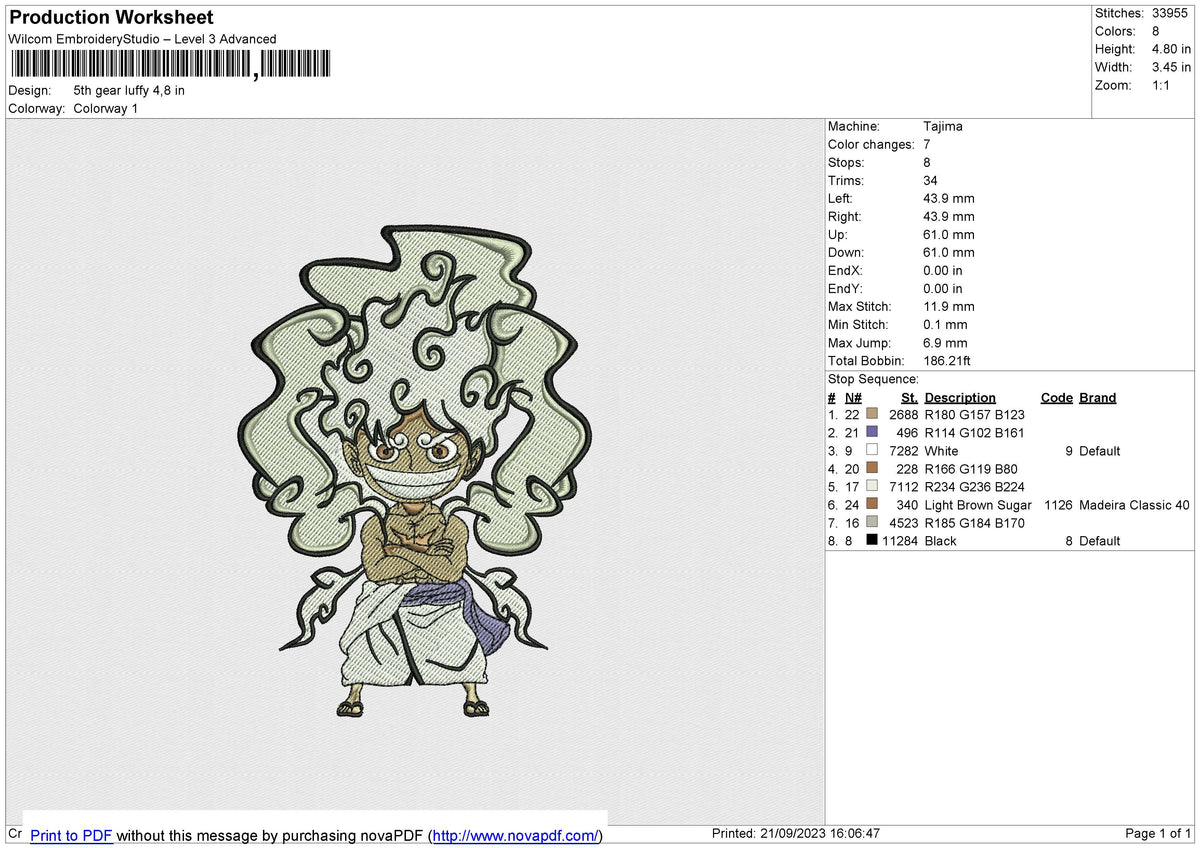Click the Luffy embroidery design preview

click(x=413, y=470)
